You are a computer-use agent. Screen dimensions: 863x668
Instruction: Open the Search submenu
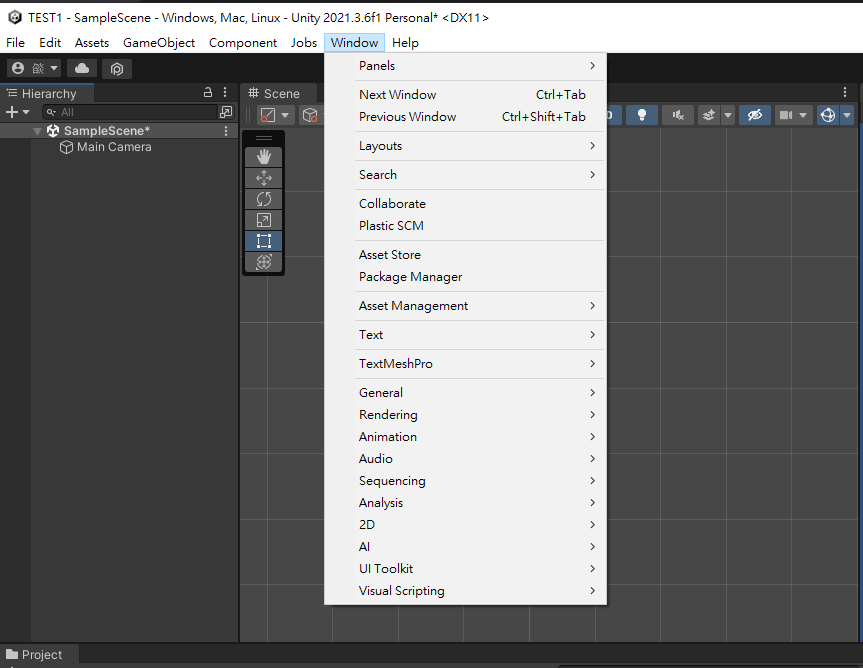pyautogui.click(x=466, y=174)
